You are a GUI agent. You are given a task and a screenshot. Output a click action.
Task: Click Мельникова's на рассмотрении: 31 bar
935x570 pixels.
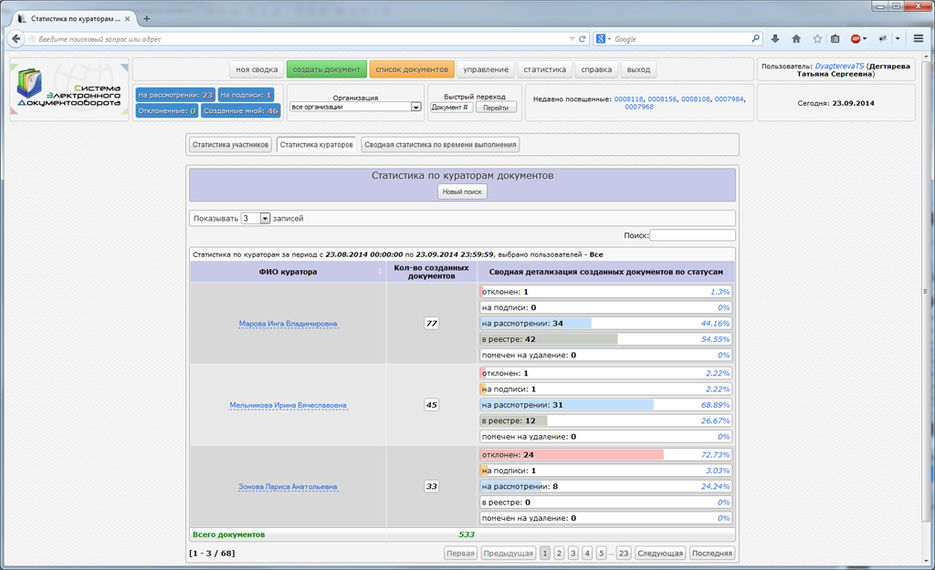click(605, 405)
